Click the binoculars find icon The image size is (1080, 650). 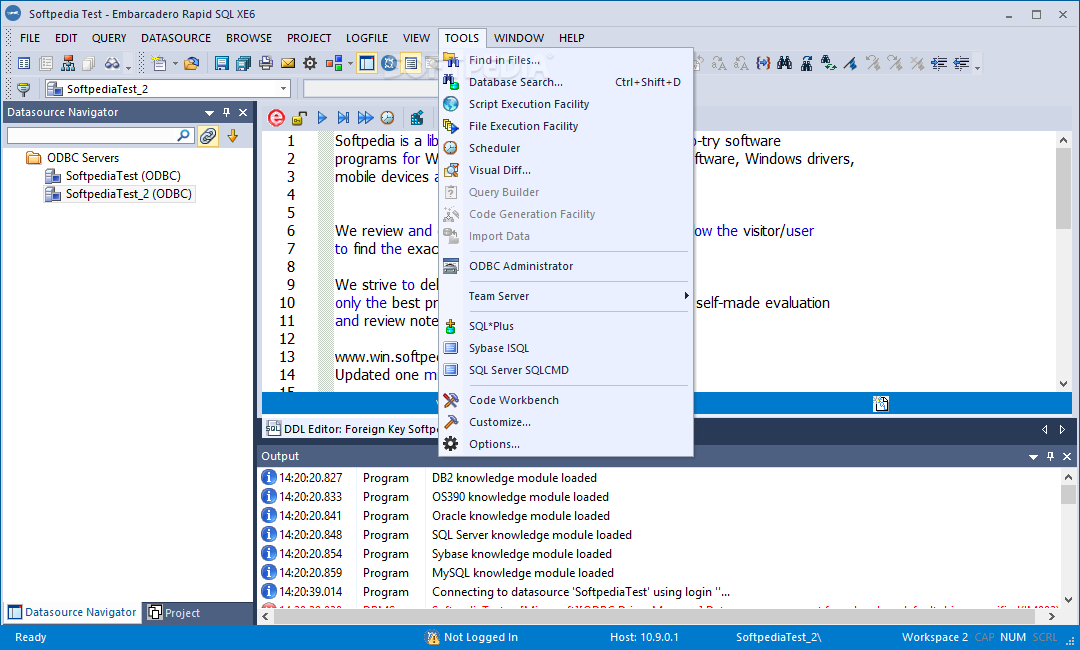point(785,63)
